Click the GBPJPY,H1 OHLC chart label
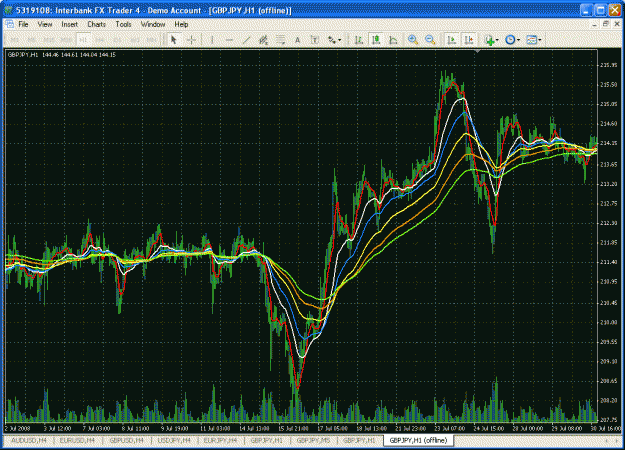The image size is (625, 450). coord(62,55)
